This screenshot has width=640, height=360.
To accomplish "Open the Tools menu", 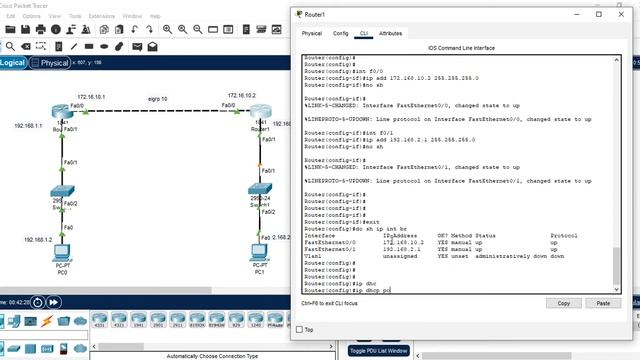I will point(75,16).
